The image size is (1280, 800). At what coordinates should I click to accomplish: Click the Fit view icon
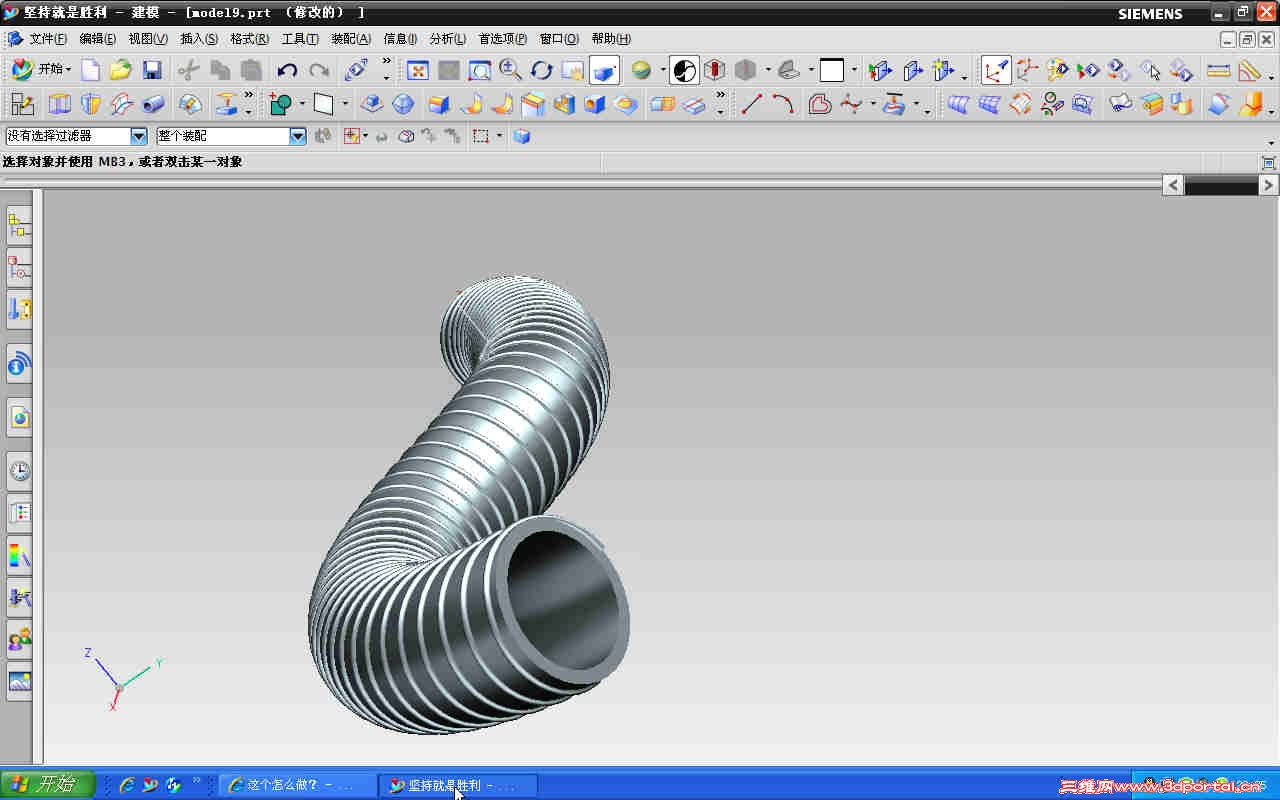418,70
